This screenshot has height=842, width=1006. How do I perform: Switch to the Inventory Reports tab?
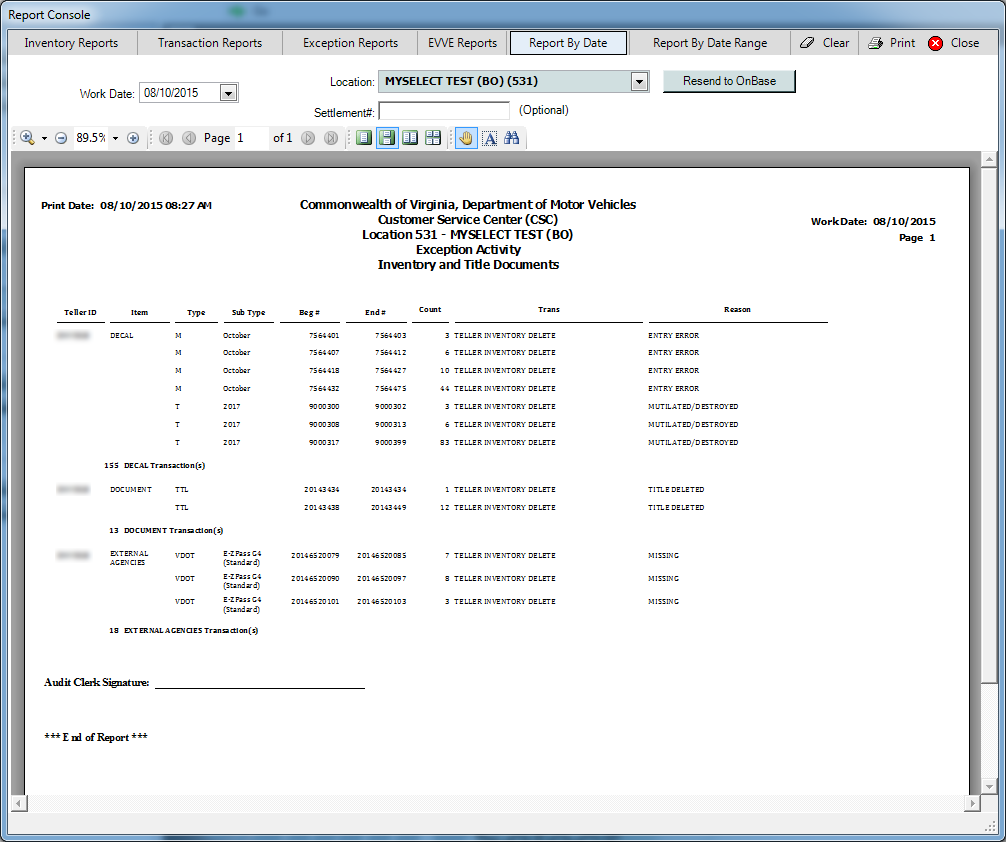[x=71, y=43]
